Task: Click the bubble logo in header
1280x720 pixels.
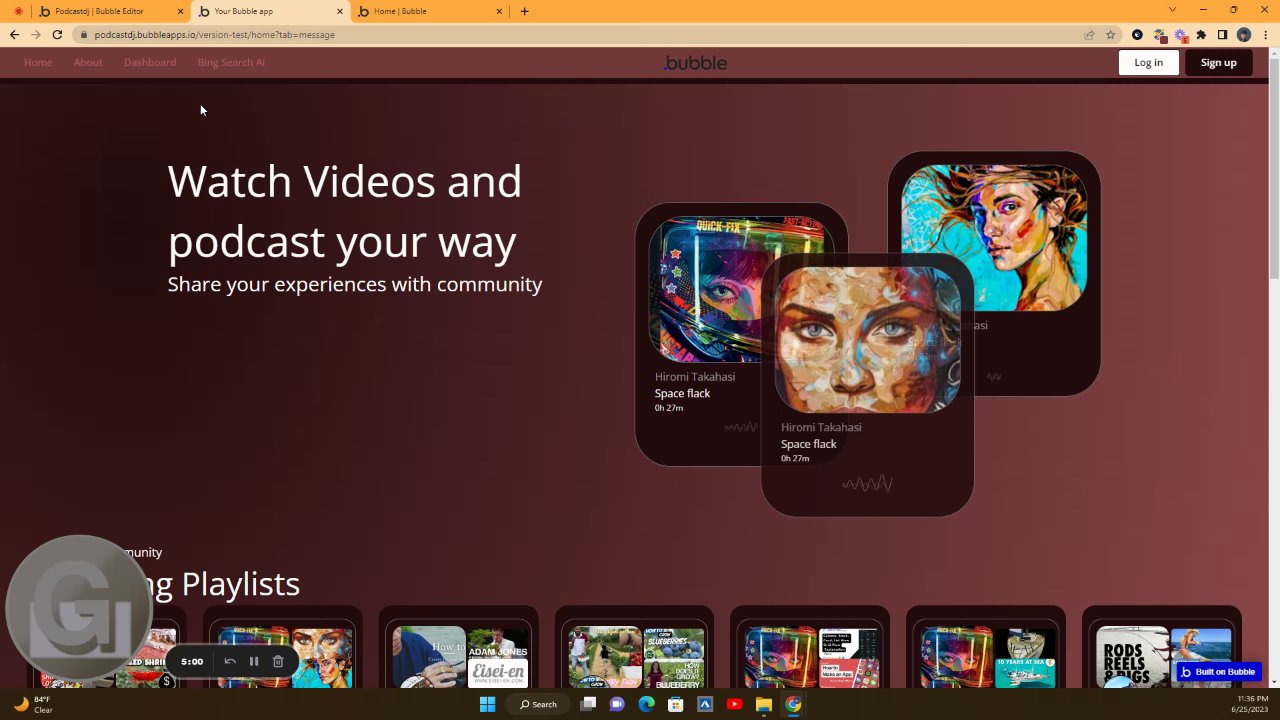Action: [696, 62]
